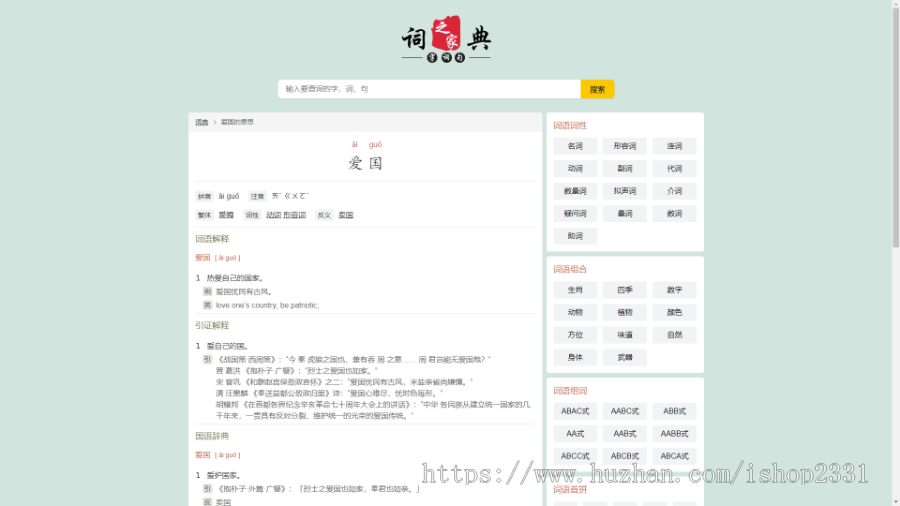The height and width of the screenshot is (506, 900).
Task: Click the 引证解释 section heading
Action: [212, 325]
